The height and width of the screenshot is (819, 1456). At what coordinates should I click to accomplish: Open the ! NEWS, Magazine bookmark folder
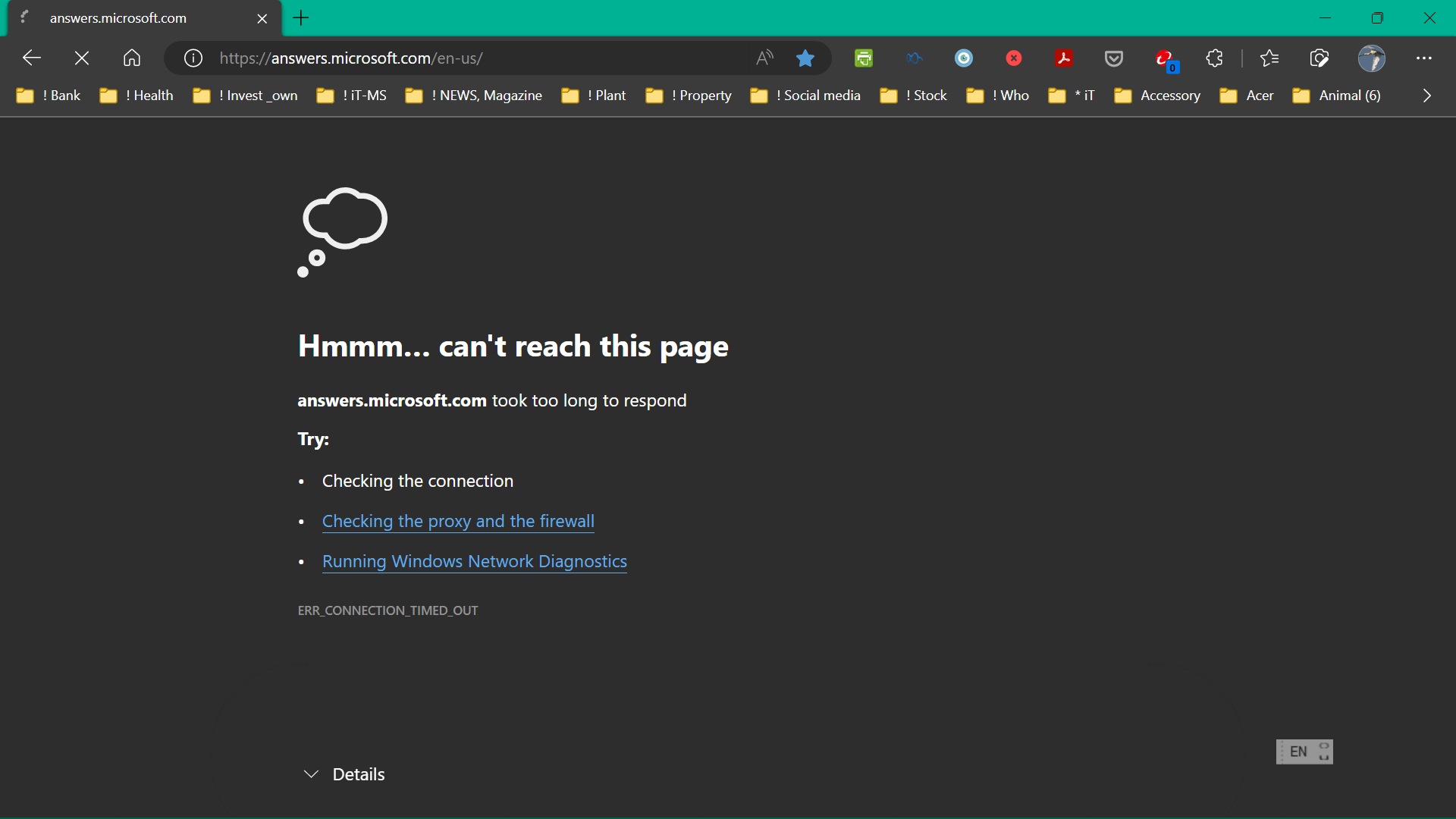point(474,96)
